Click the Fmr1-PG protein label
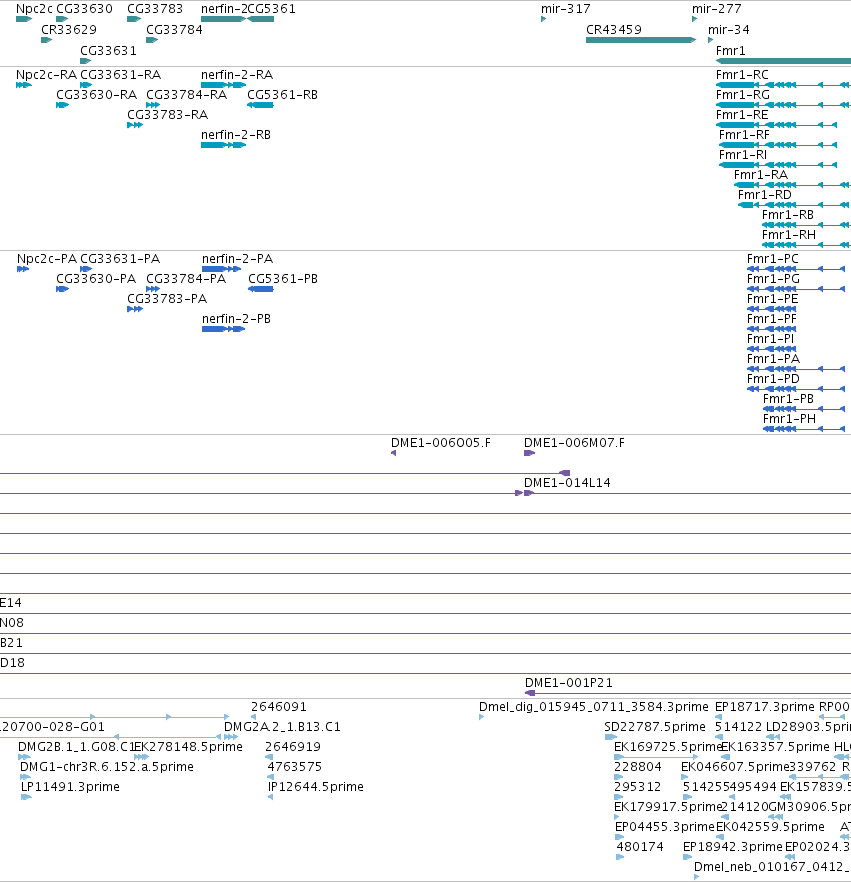851x882 pixels. [773, 279]
